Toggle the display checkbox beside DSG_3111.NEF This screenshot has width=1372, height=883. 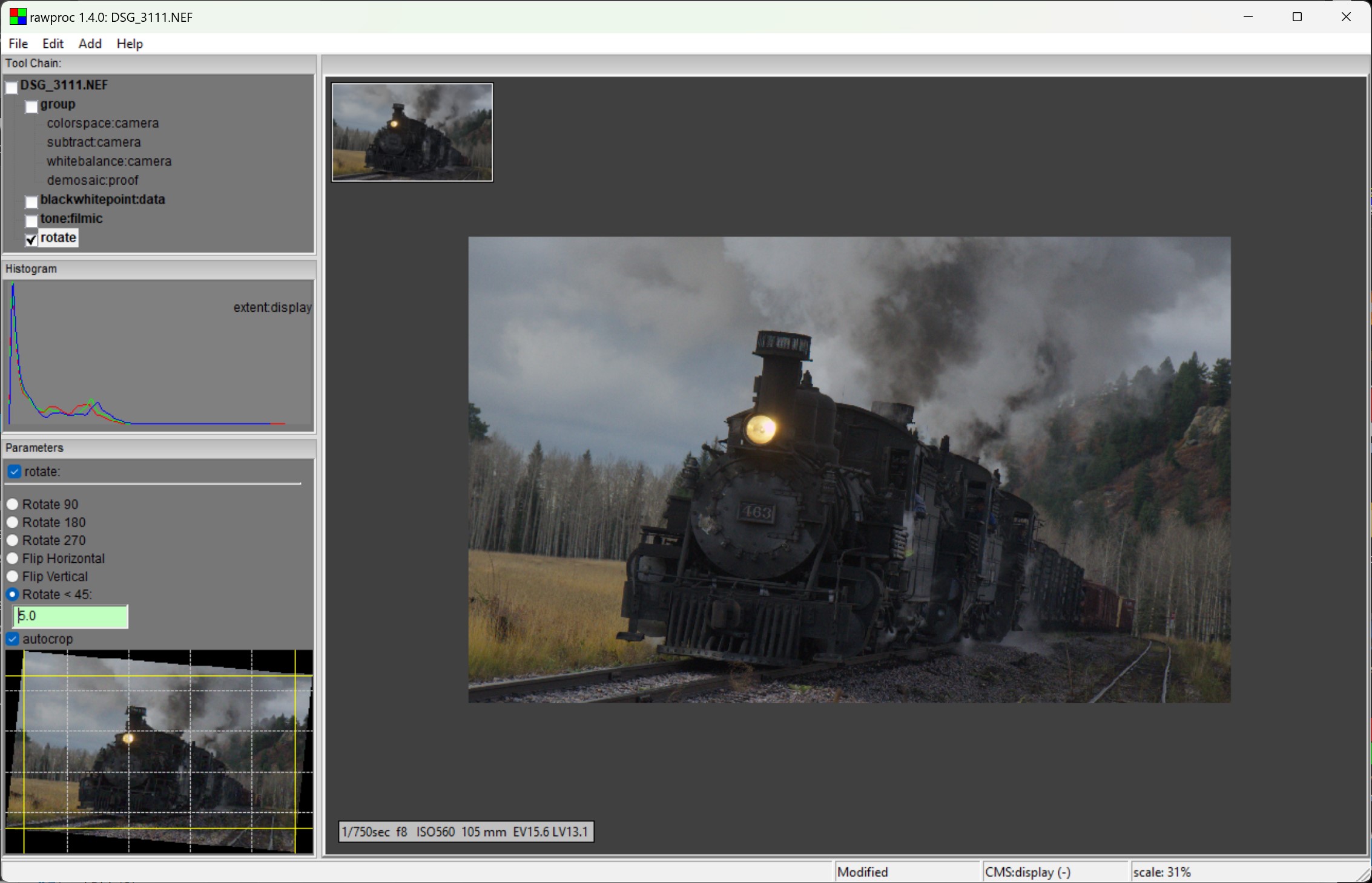(x=12, y=88)
